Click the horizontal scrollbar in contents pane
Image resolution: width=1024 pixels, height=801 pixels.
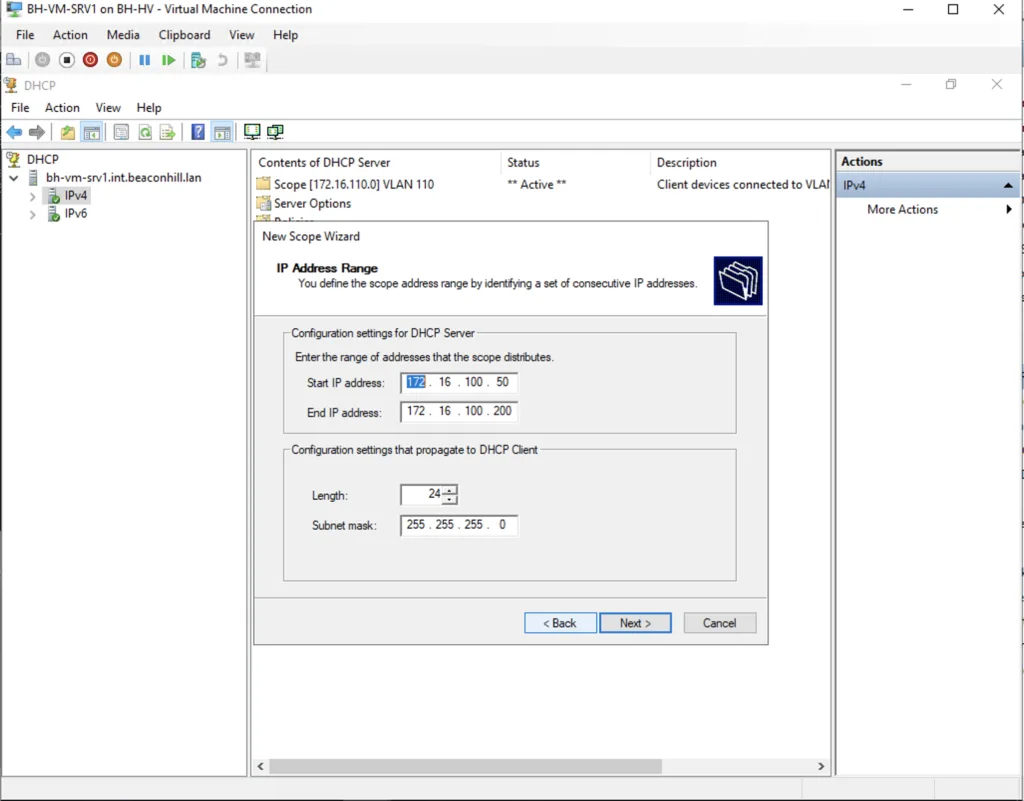click(466, 766)
